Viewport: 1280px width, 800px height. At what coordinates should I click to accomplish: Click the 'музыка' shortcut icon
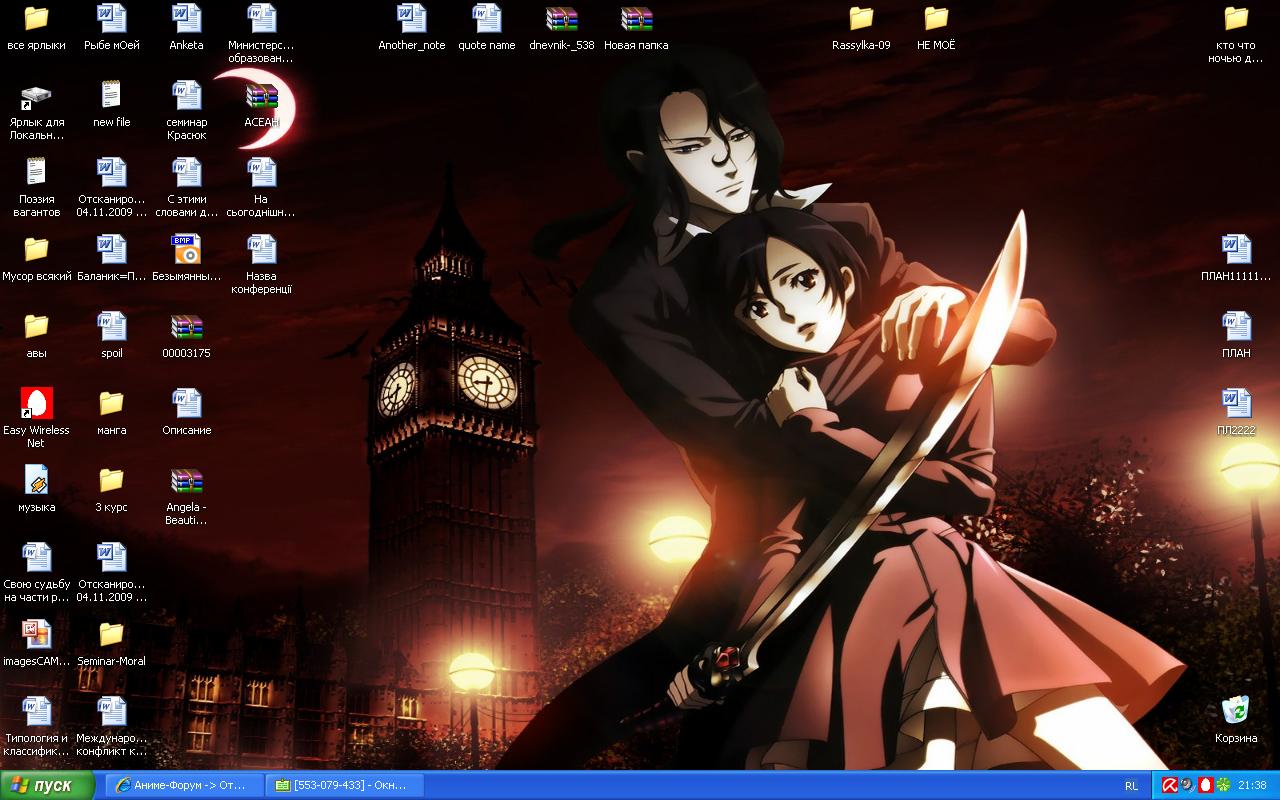[x=36, y=481]
